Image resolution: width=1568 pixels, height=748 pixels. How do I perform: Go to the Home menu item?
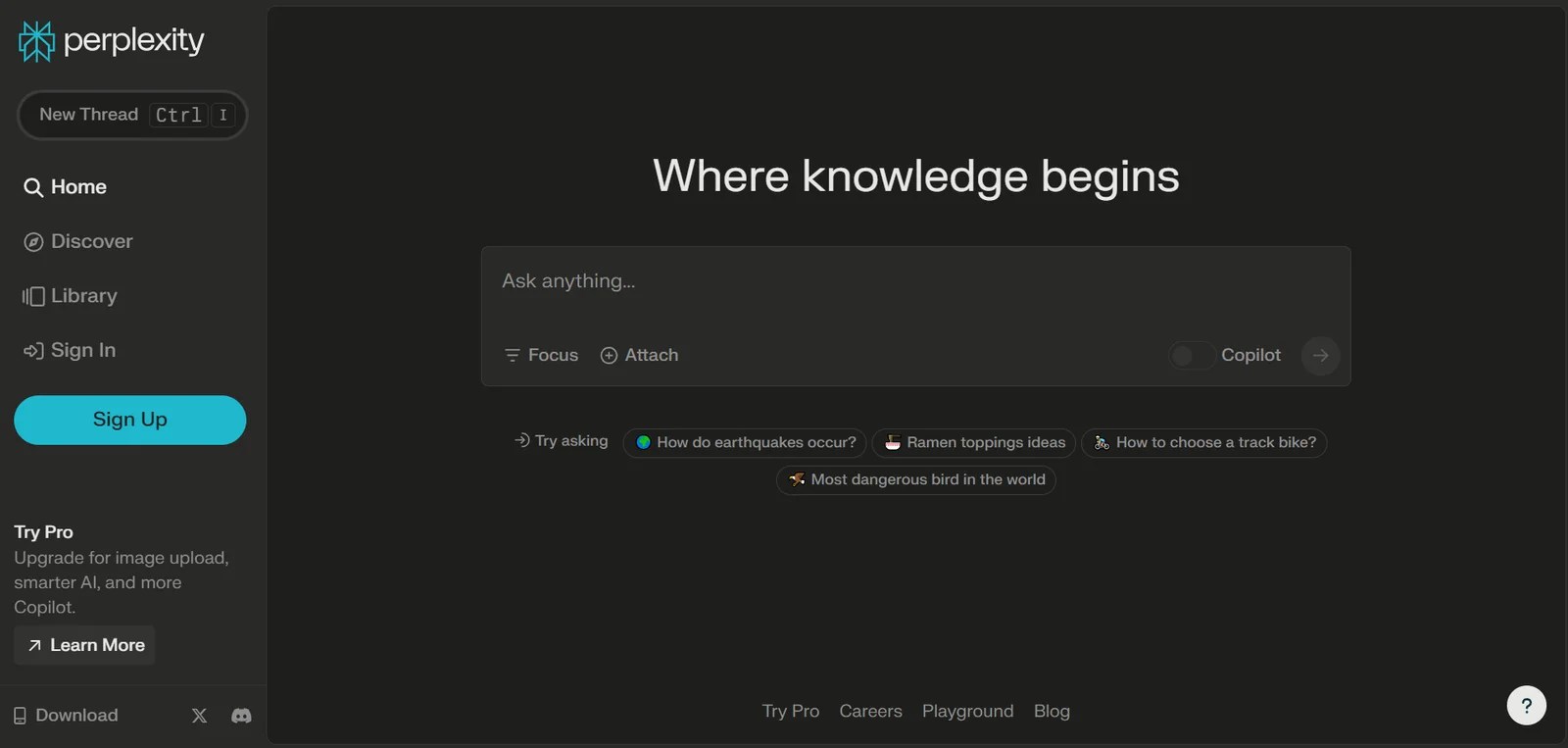(x=65, y=187)
